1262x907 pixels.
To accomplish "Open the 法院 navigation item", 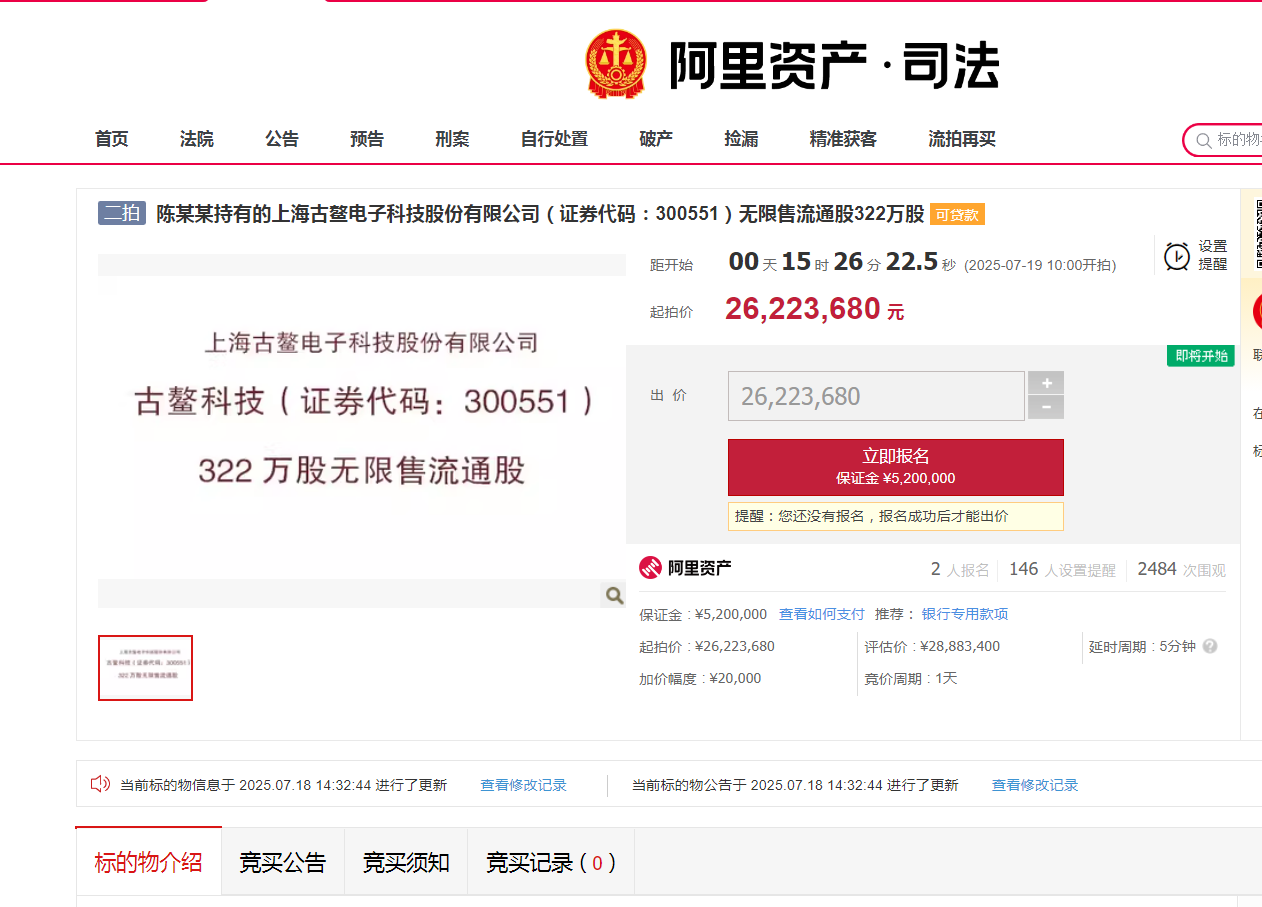I will pyautogui.click(x=197, y=139).
